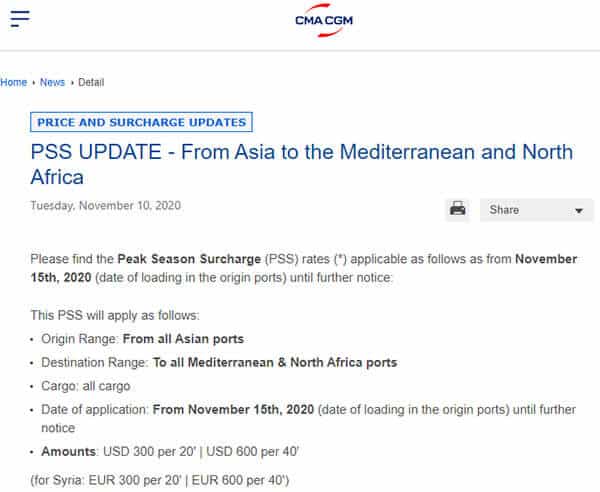Select the Detail breadcrumb item
The width and height of the screenshot is (600, 492).
click(x=91, y=82)
